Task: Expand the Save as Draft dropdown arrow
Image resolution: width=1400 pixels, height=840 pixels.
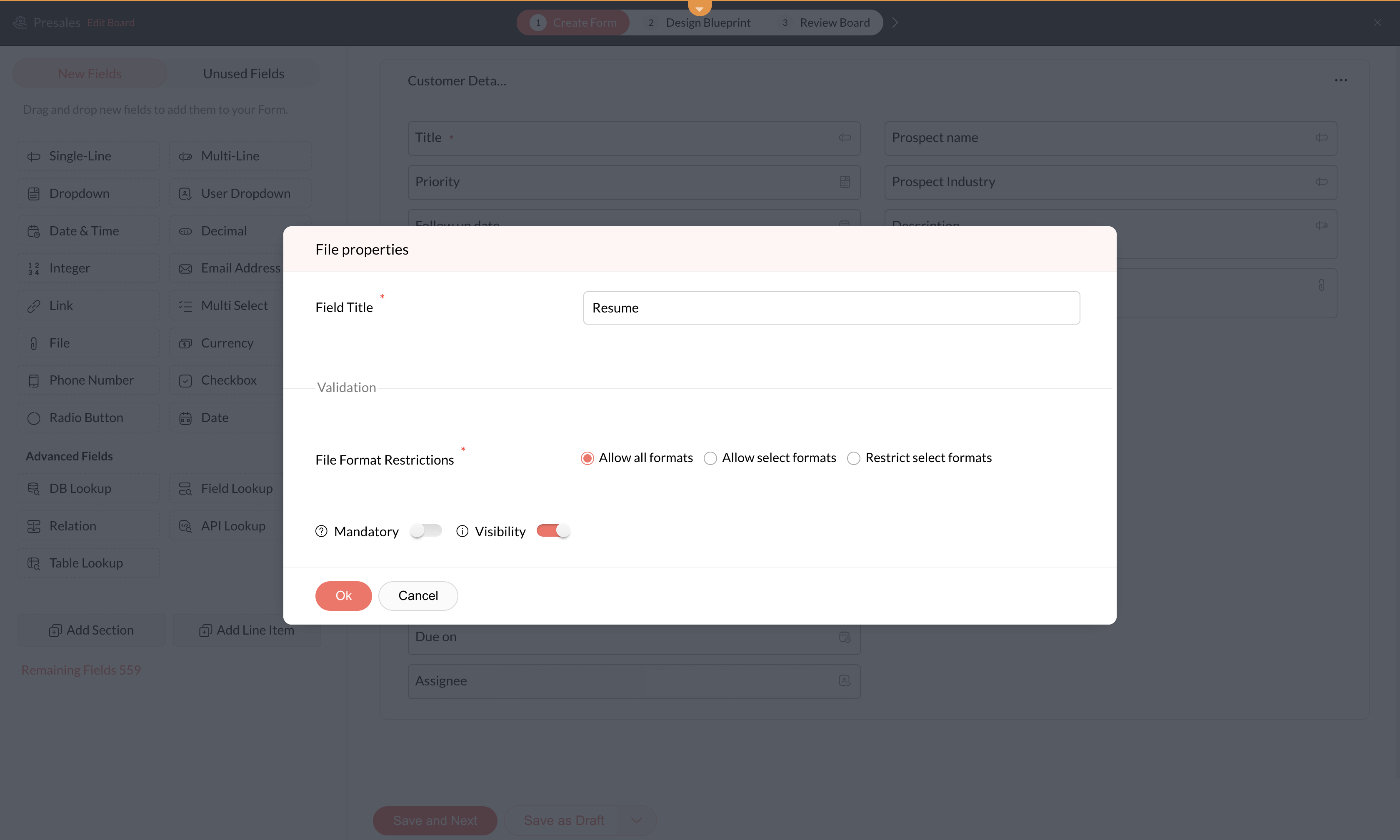Action: pos(637,820)
